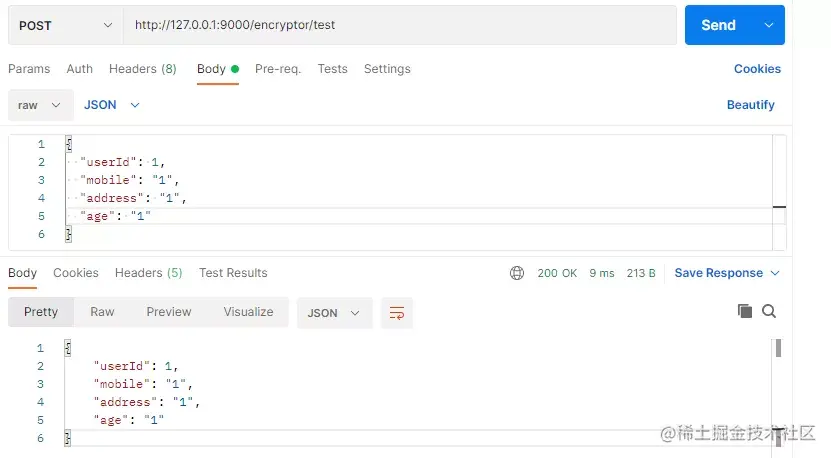Click line number 6 in request editor
The image size is (831, 458).
pyautogui.click(x=41, y=234)
